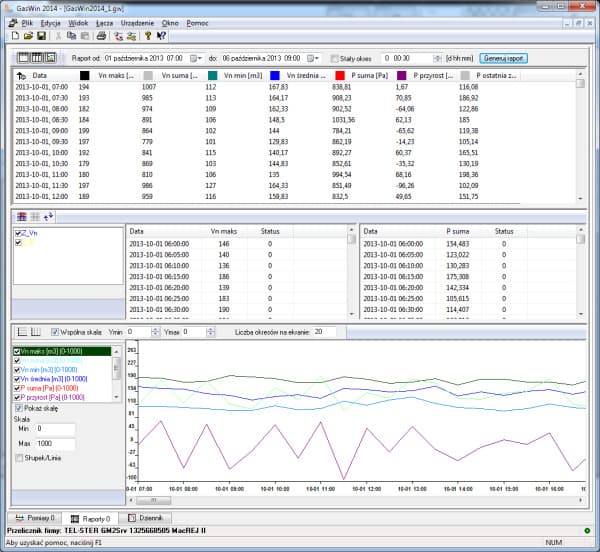Click the sort arrow icon beside Data
The image size is (600, 552).
click(x=21, y=76)
